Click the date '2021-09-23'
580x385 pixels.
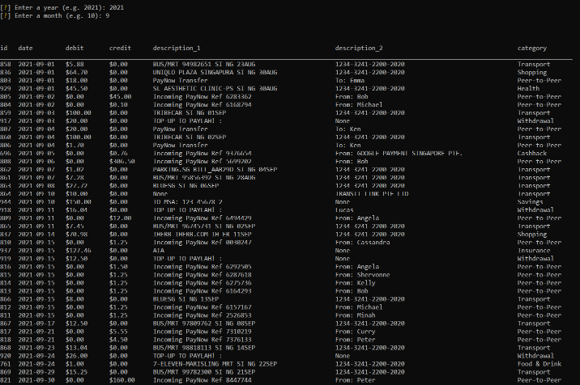tap(36, 348)
